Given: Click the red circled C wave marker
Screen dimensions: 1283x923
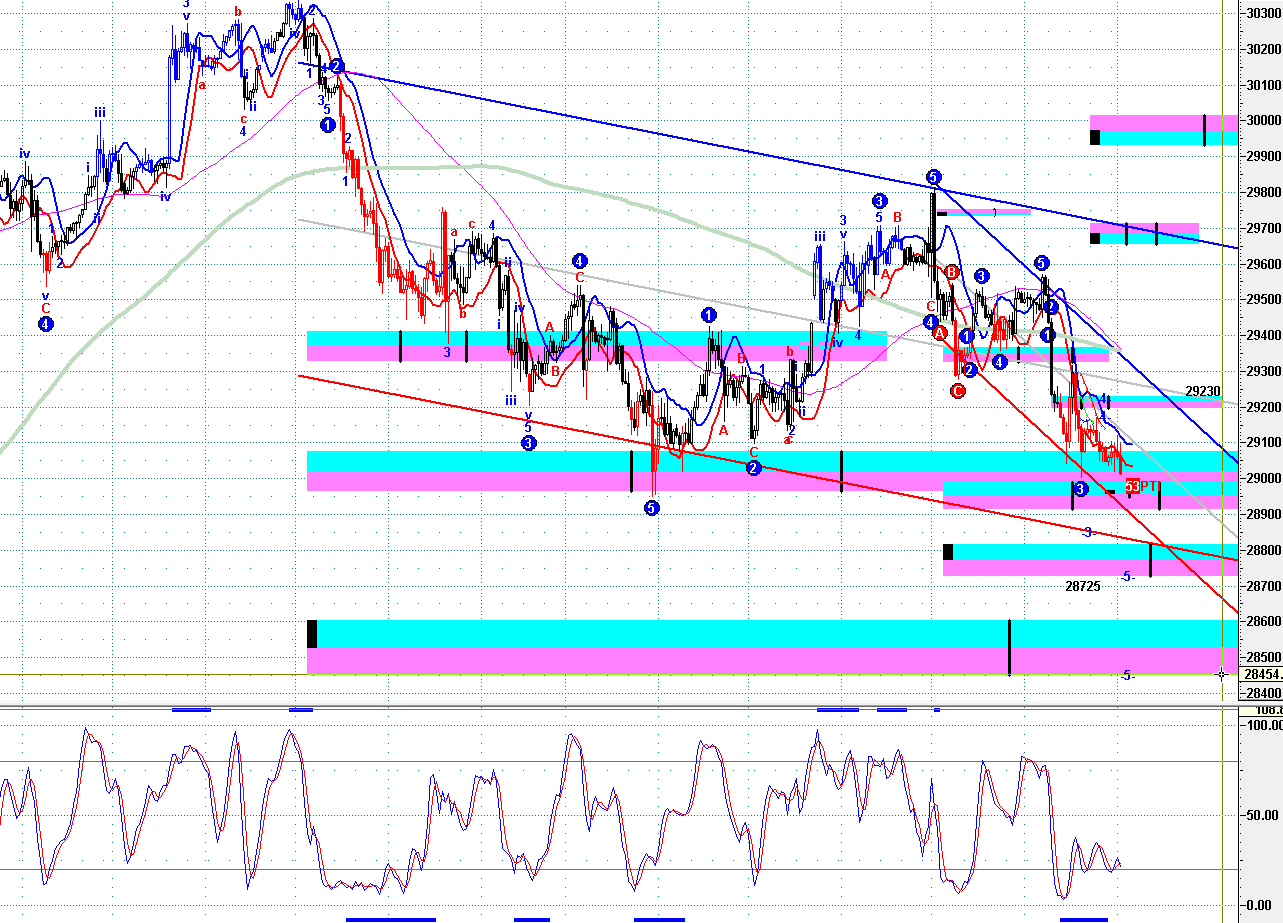Looking at the screenshot, I should click(957, 391).
